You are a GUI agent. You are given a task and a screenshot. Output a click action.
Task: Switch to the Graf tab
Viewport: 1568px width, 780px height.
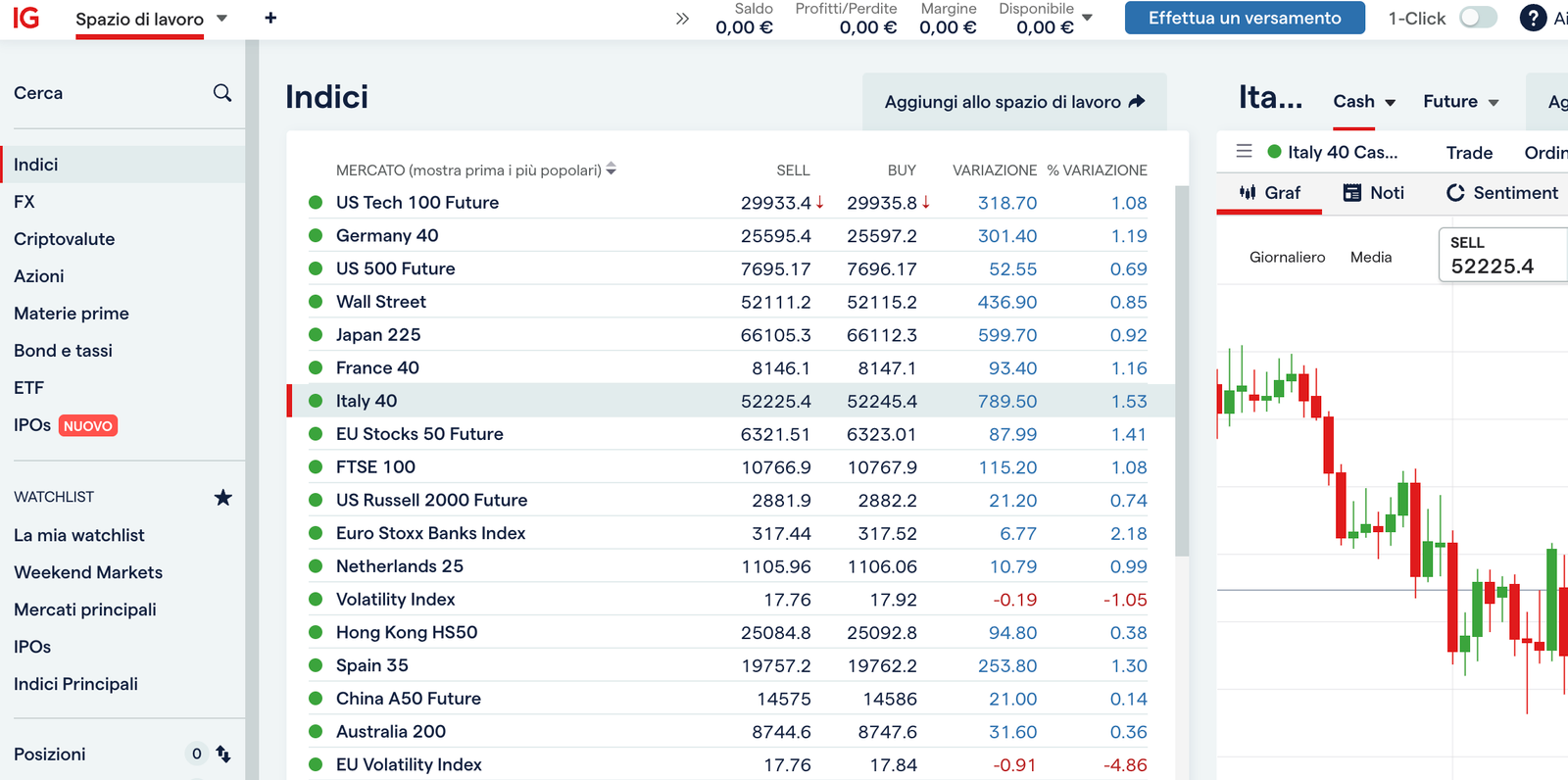(1270, 193)
